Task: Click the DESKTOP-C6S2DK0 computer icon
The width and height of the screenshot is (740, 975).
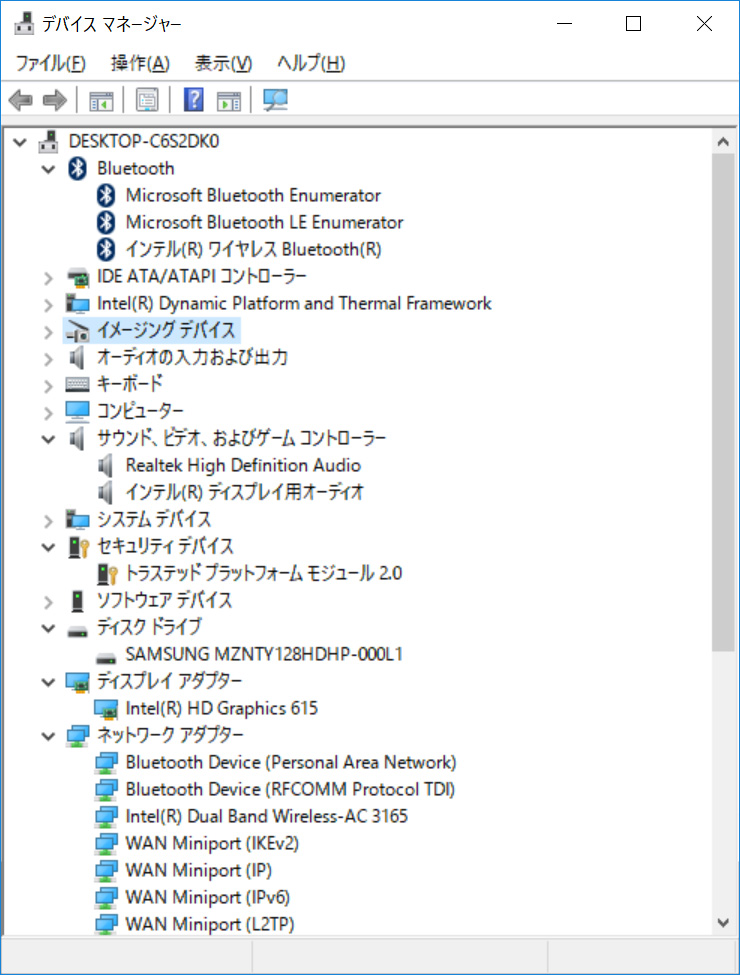Action: [49, 142]
